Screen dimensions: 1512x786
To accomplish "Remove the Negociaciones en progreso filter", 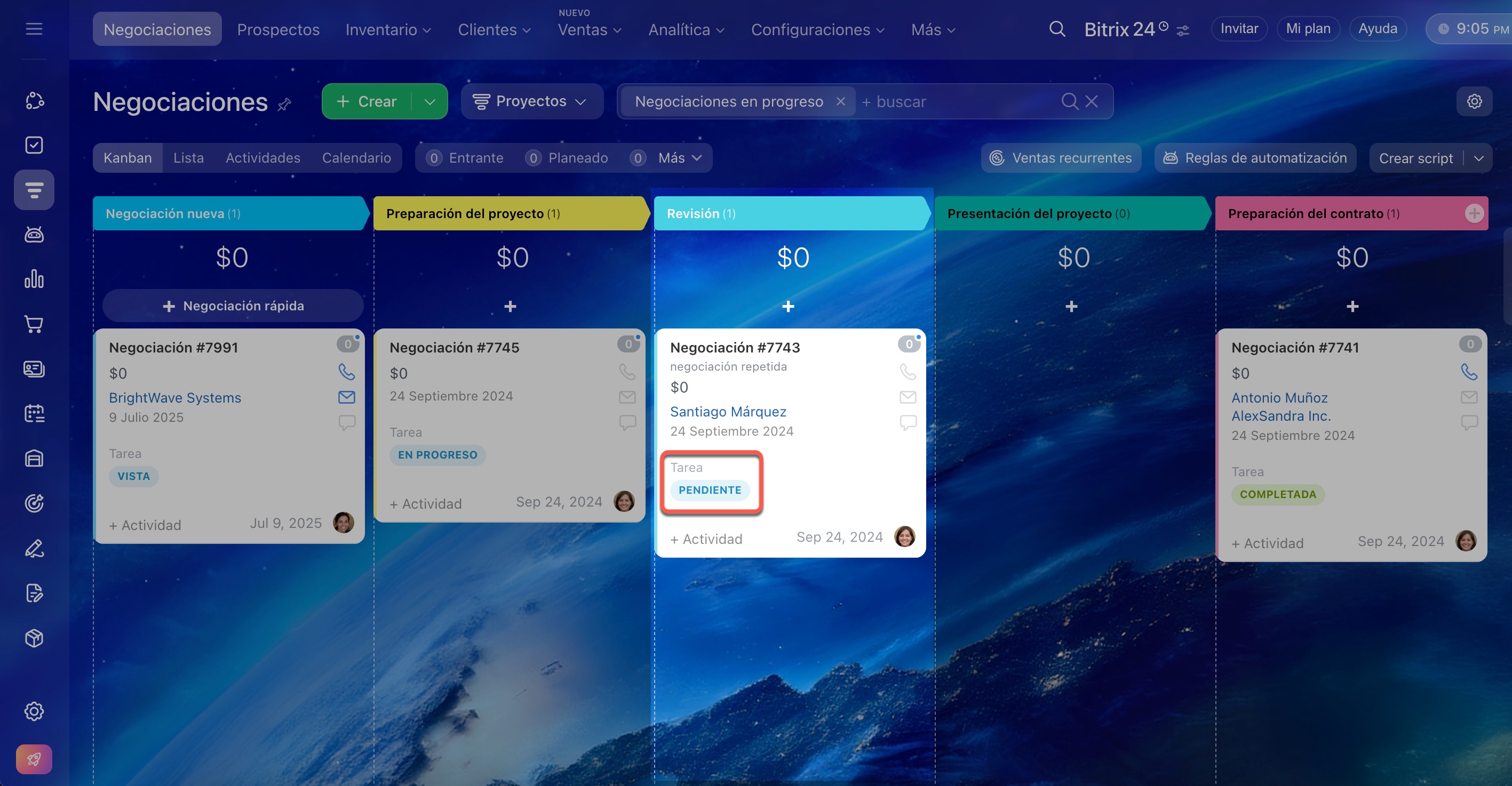I will click(840, 101).
